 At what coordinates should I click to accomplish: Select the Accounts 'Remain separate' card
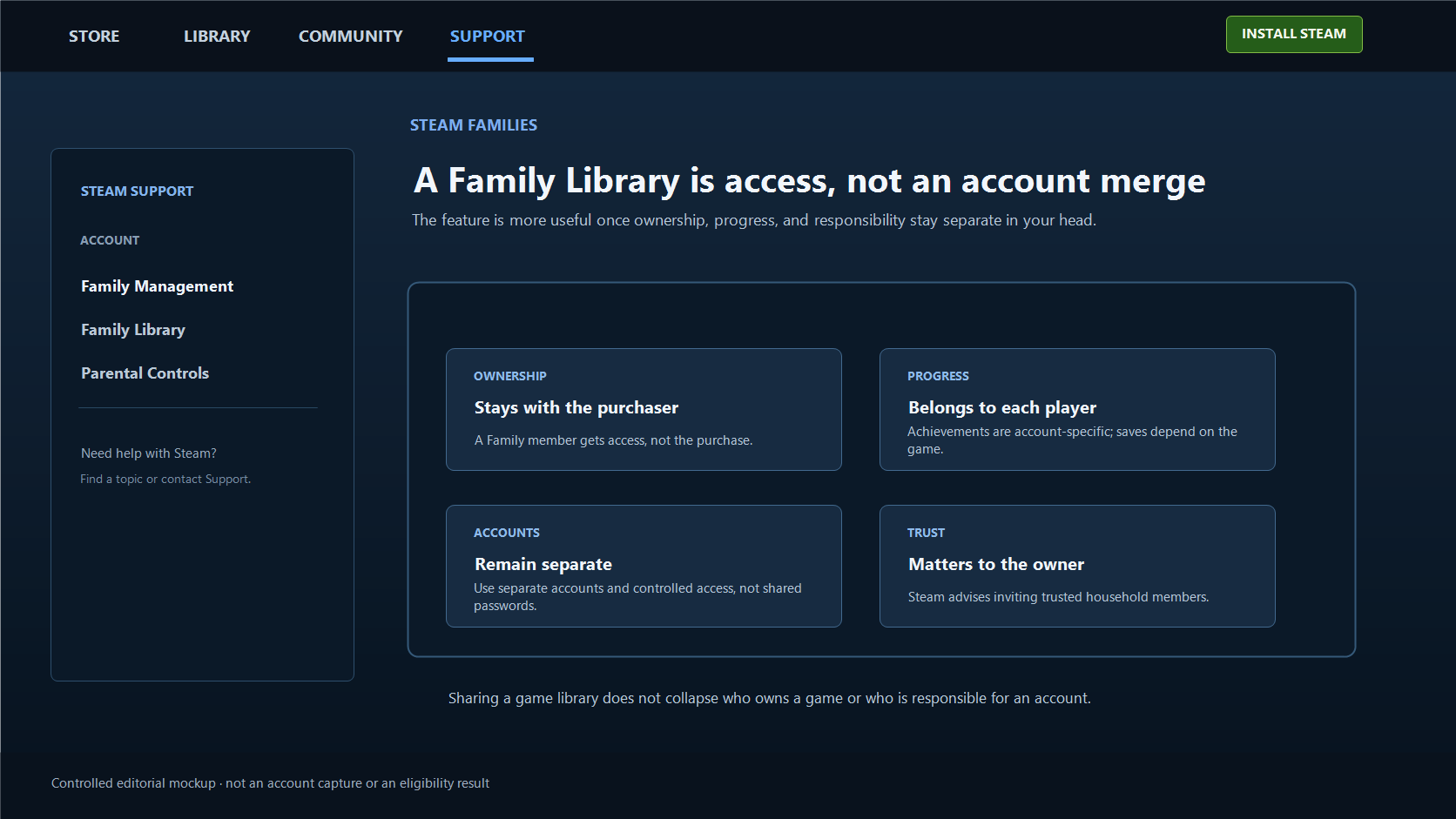tap(644, 566)
